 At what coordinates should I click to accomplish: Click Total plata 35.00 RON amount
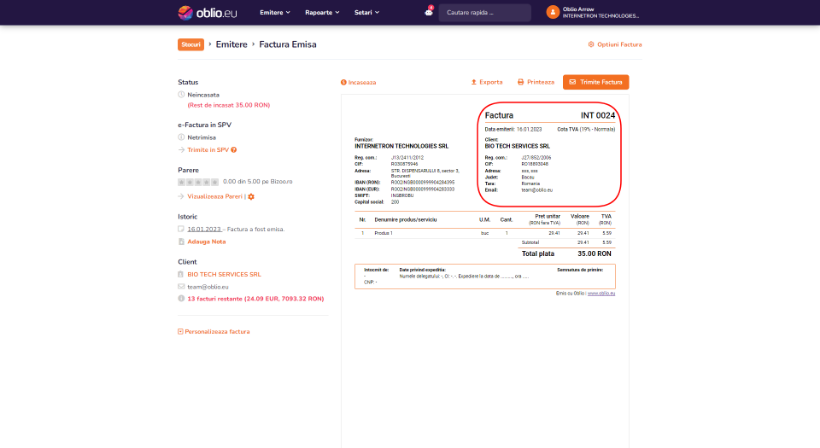[594, 254]
